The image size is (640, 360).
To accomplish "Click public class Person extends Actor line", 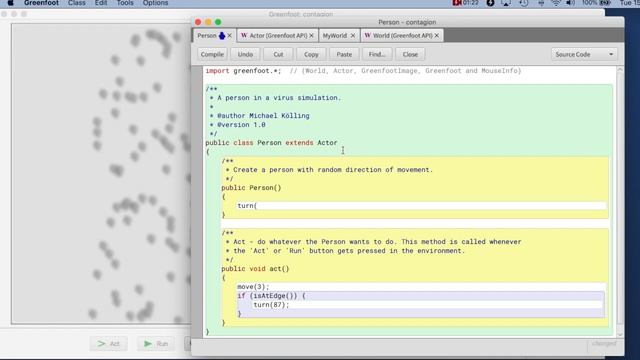I will 271,143.
